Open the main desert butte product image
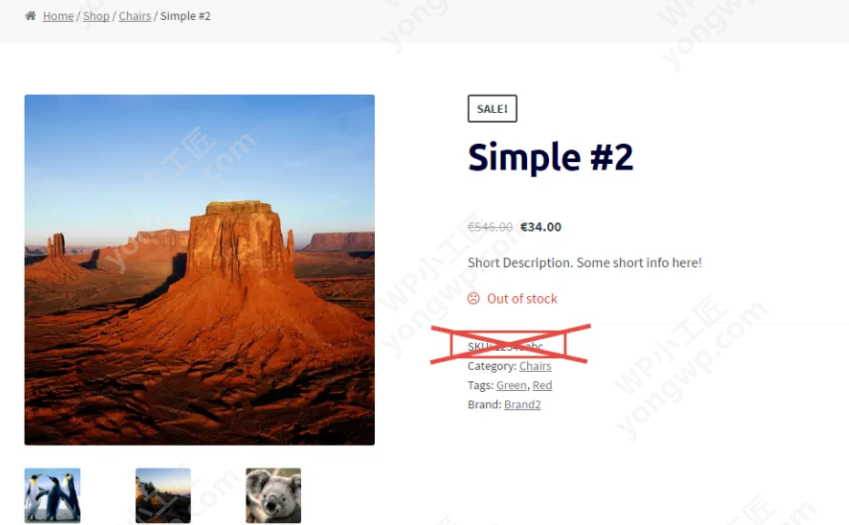This screenshot has height=525, width=849. tap(199, 270)
